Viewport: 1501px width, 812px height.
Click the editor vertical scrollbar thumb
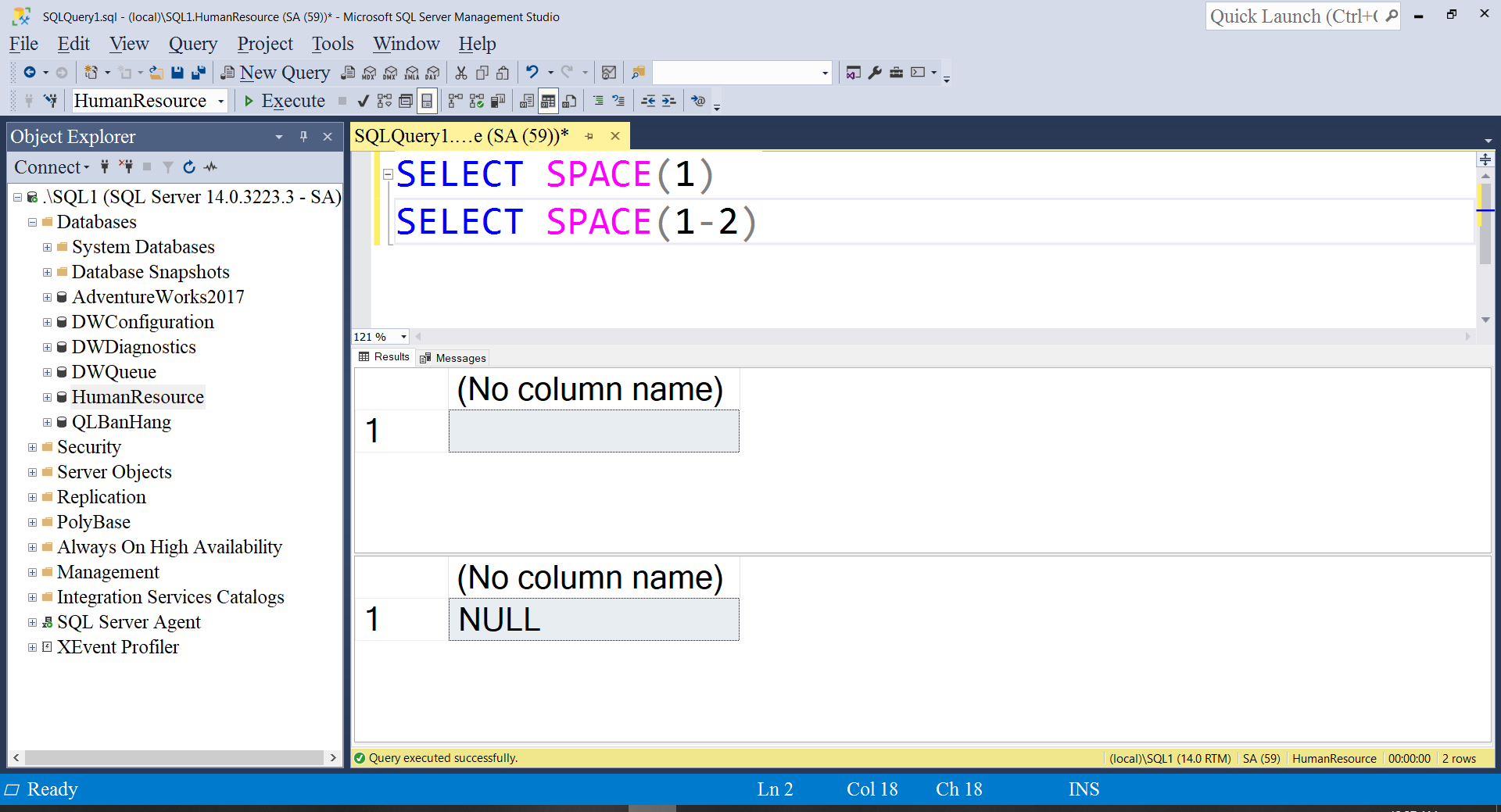pyautogui.click(x=1485, y=224)
